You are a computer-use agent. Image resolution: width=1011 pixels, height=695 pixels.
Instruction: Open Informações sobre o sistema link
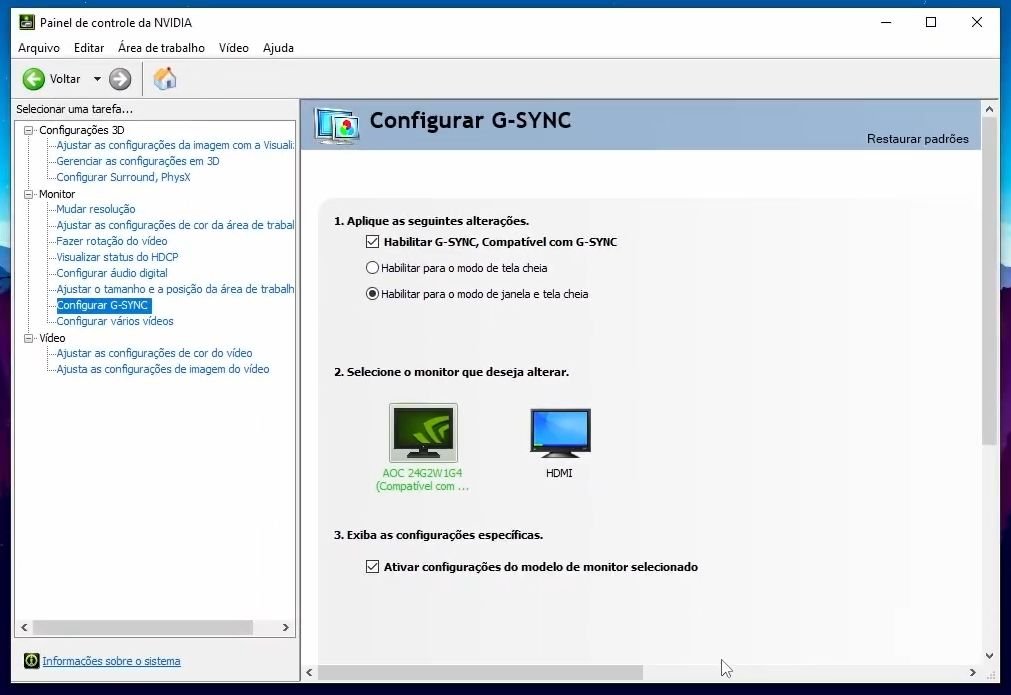(111, 661)
